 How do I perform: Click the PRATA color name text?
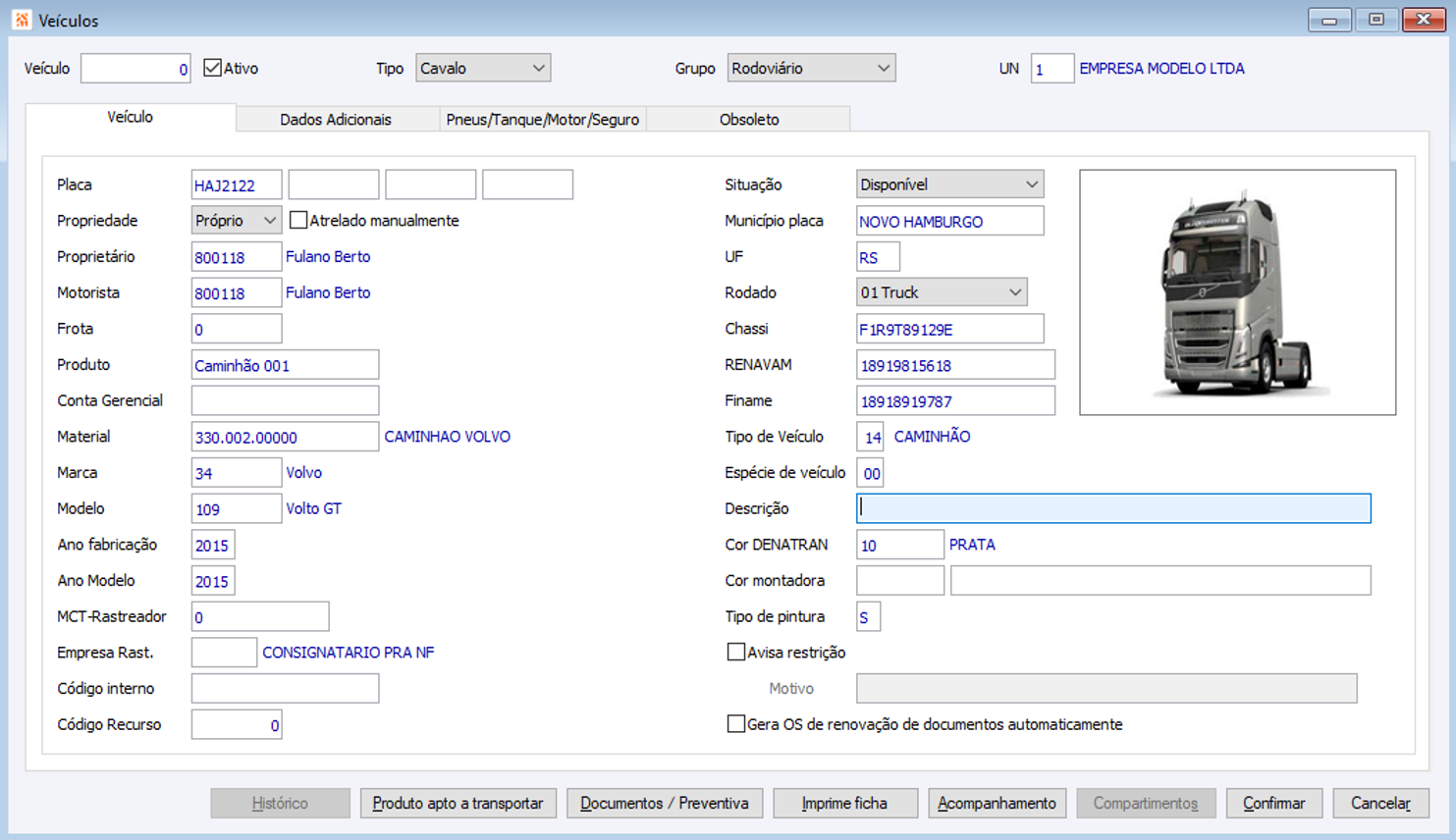click(x=972, y=545)
